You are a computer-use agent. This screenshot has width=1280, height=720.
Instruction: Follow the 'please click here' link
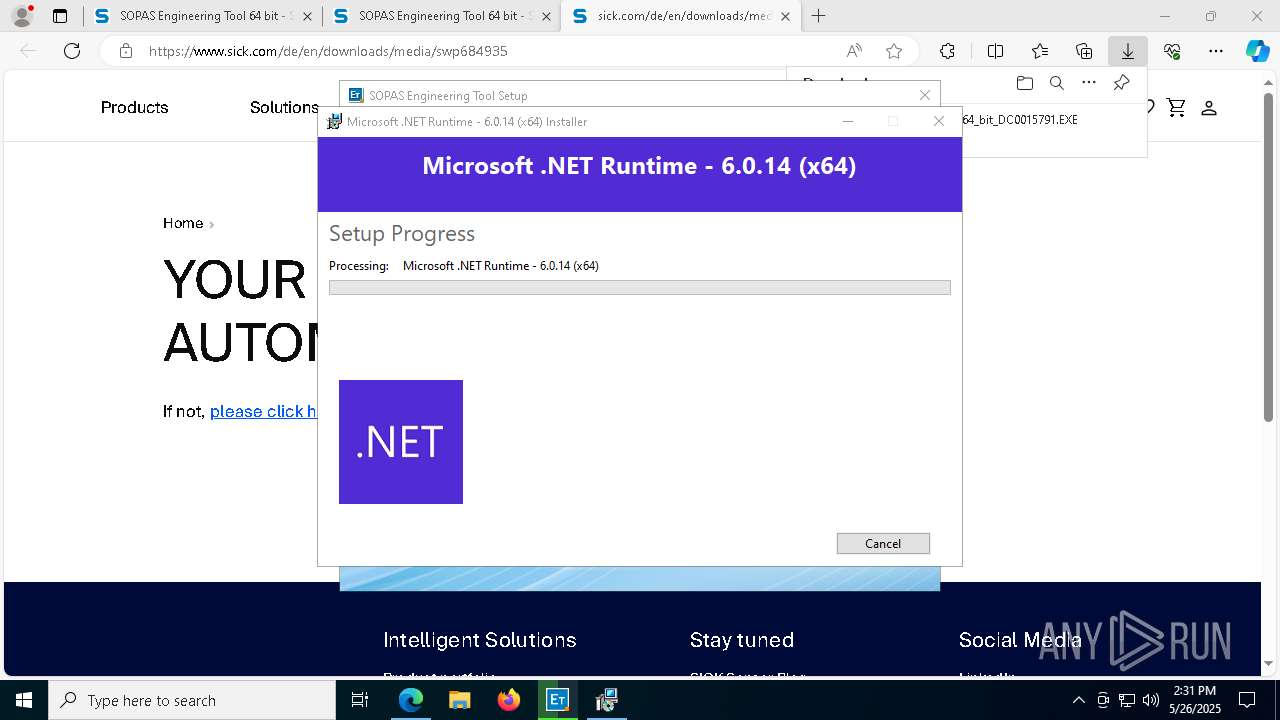pyautogui.click(x=264, y=411)
